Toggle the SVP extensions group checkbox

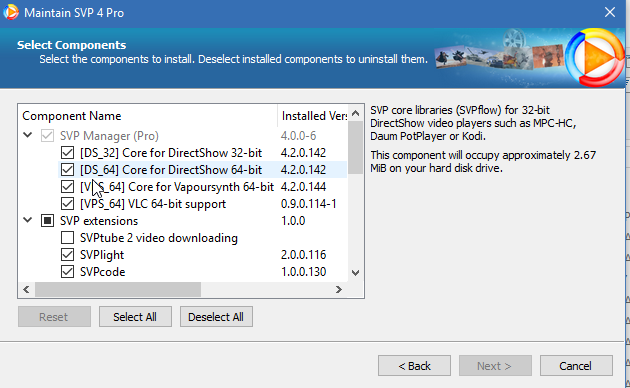47,221
